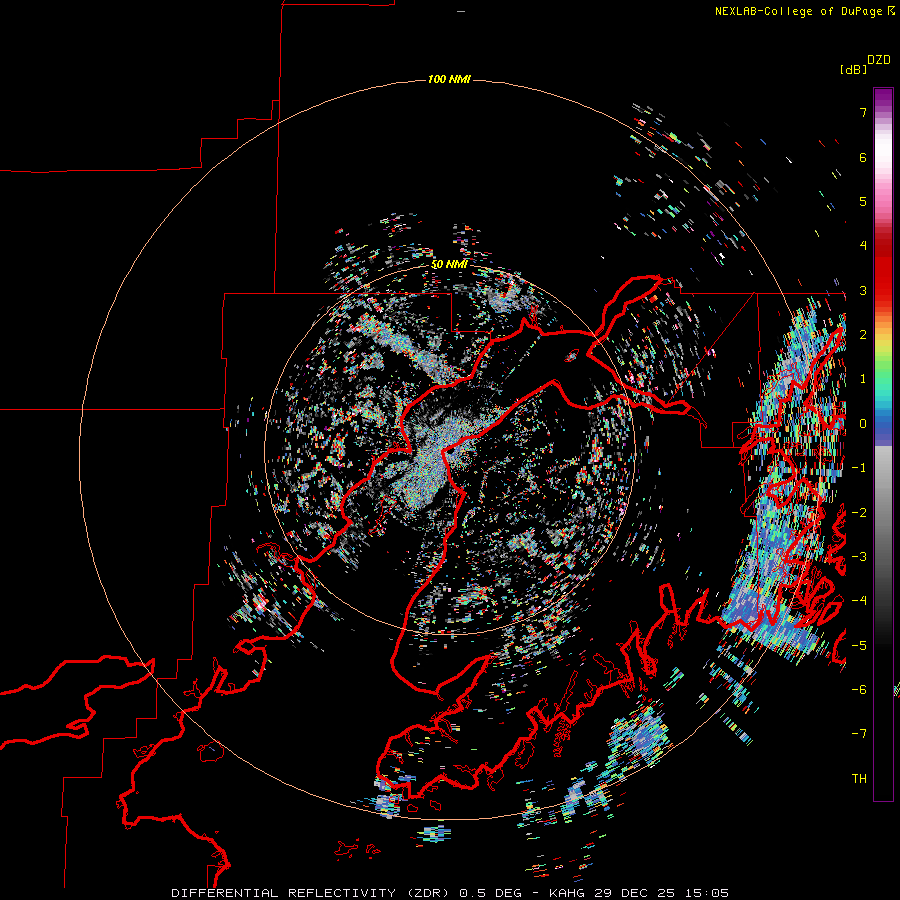The height and width of the screenshot is (900, 900).
Task: Click the DZD legend title
Action: [879, 60]
